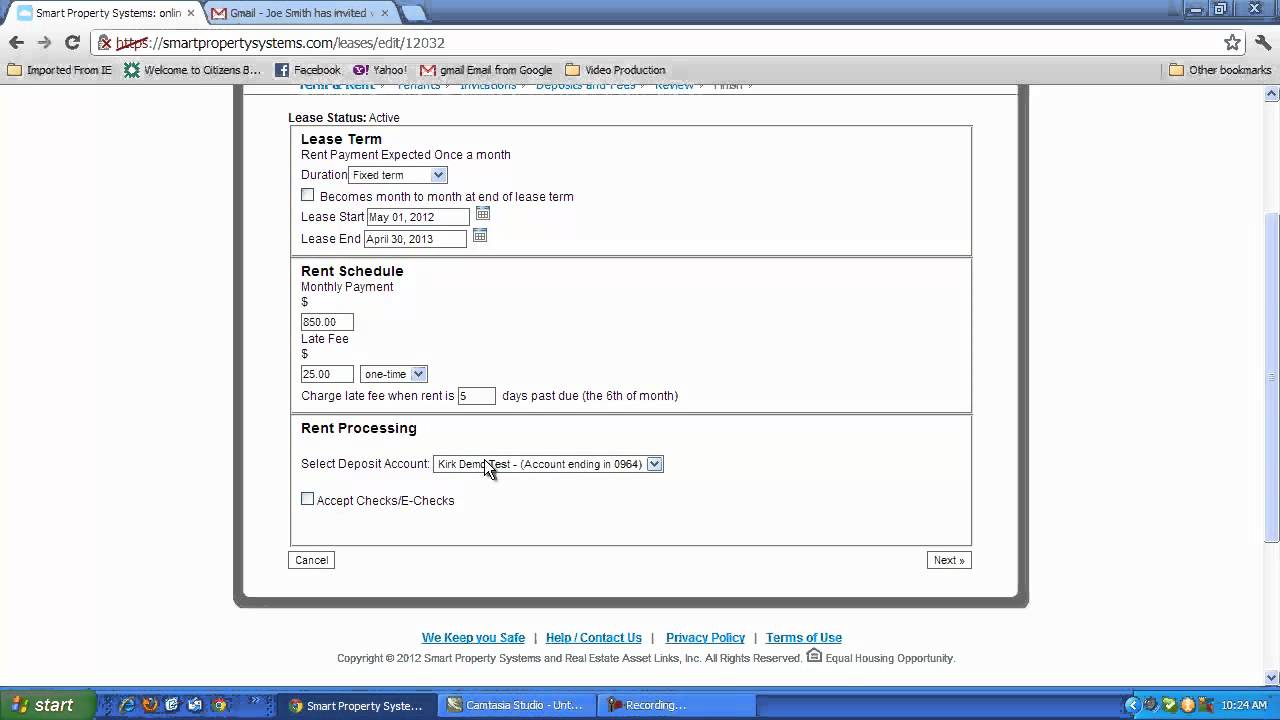This screenshot has width=1280, height=720.
Task: Open the Chrome wrench settings menu
Action: click(x=1262, y=43)
